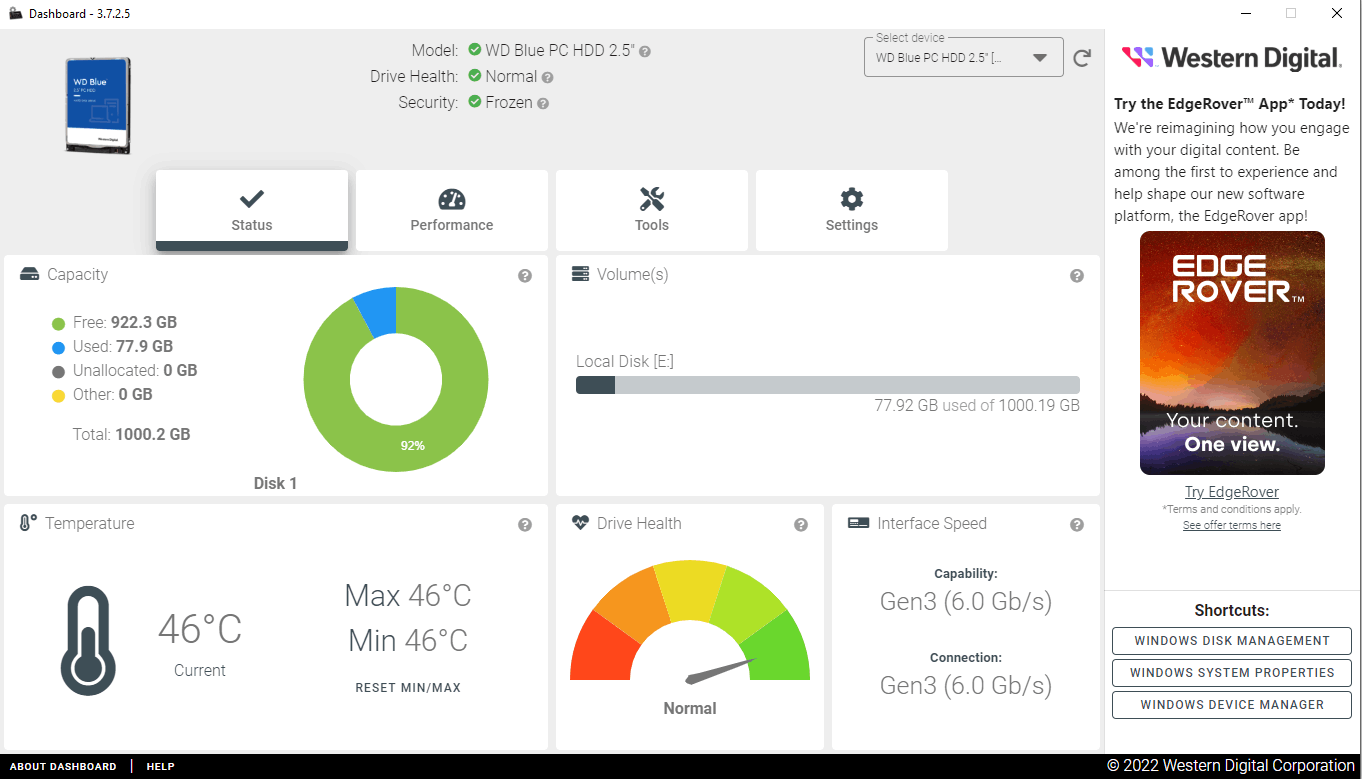Click the Interface Speed panel help icon
The width and height of the screenshot is (1362, 779).
click(1077, 525)
